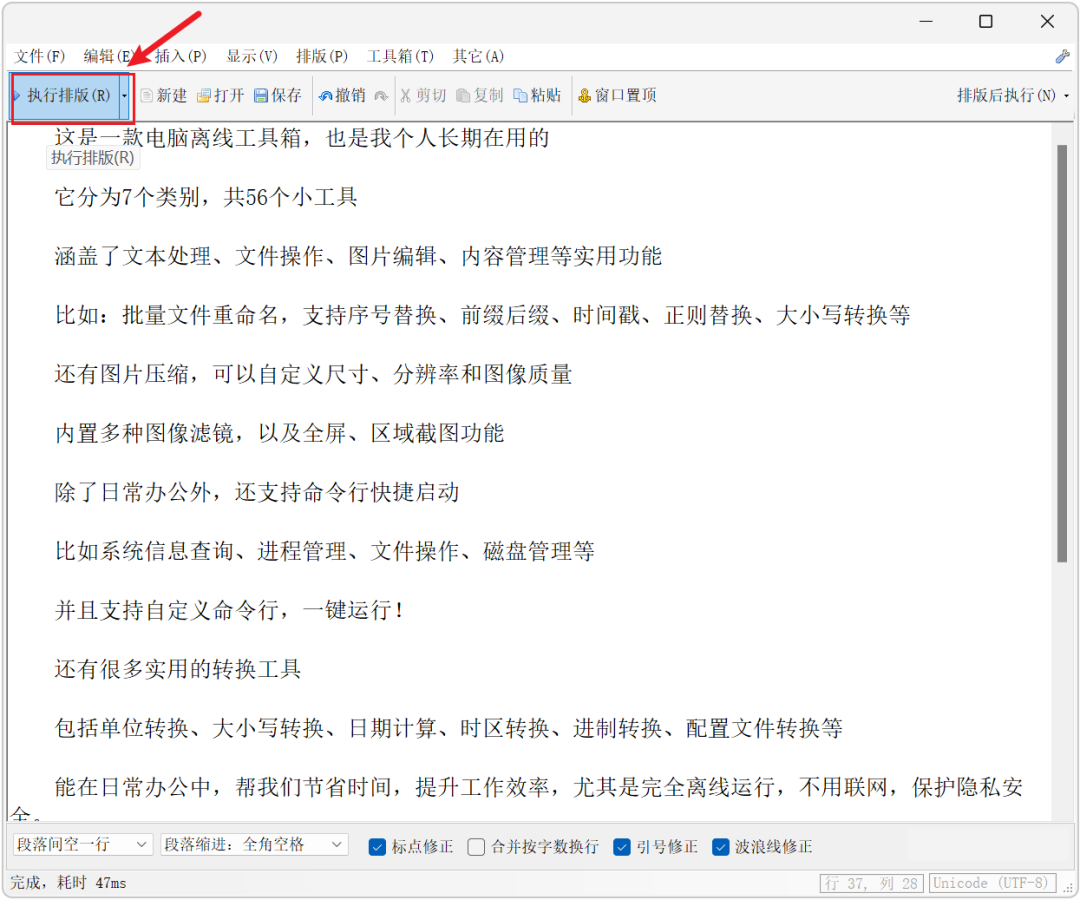Open the 工具箱(T) menu

click(400, 56)
